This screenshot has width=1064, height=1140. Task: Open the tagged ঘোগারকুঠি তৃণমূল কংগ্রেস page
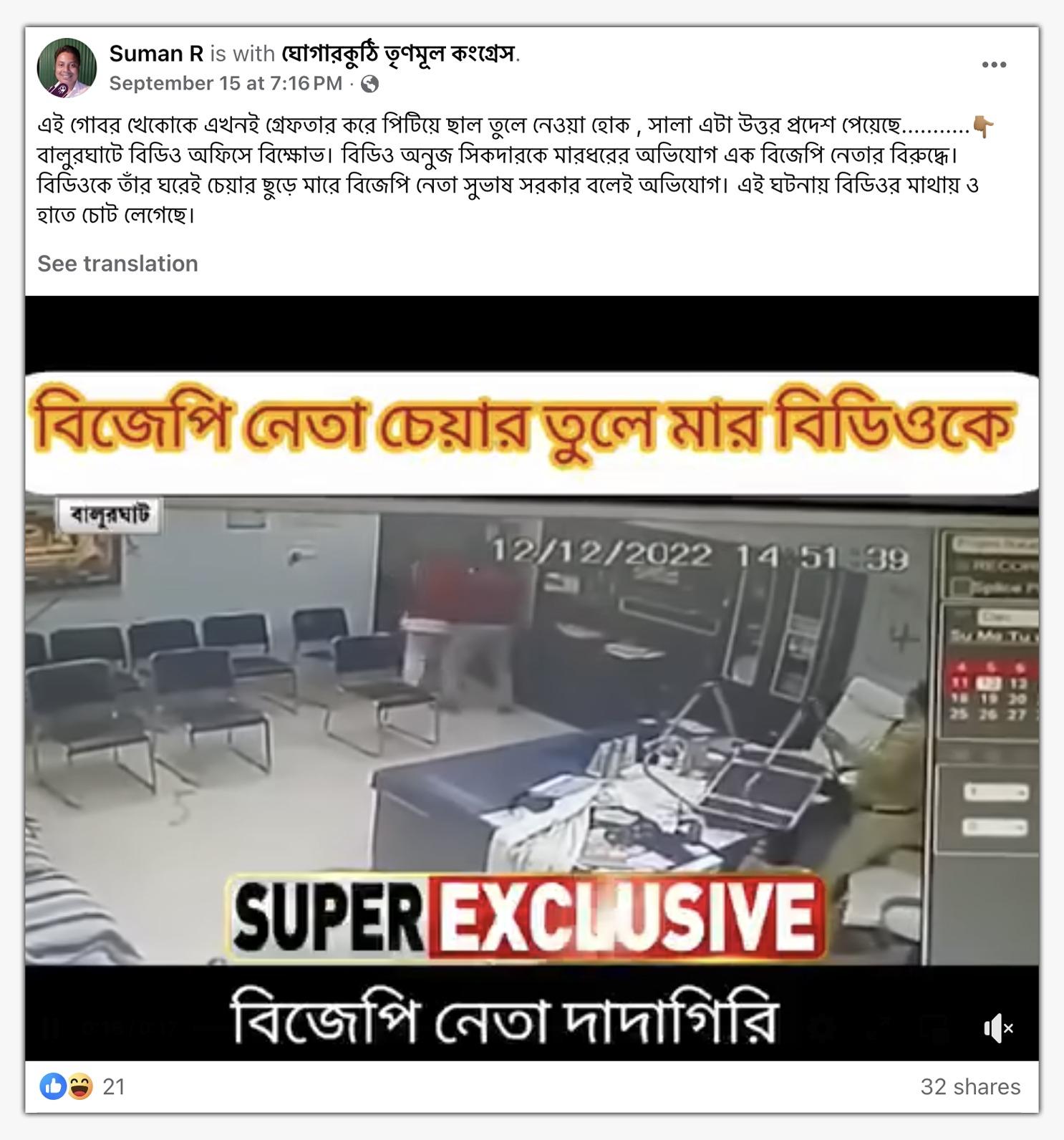(x=398, y=54)
